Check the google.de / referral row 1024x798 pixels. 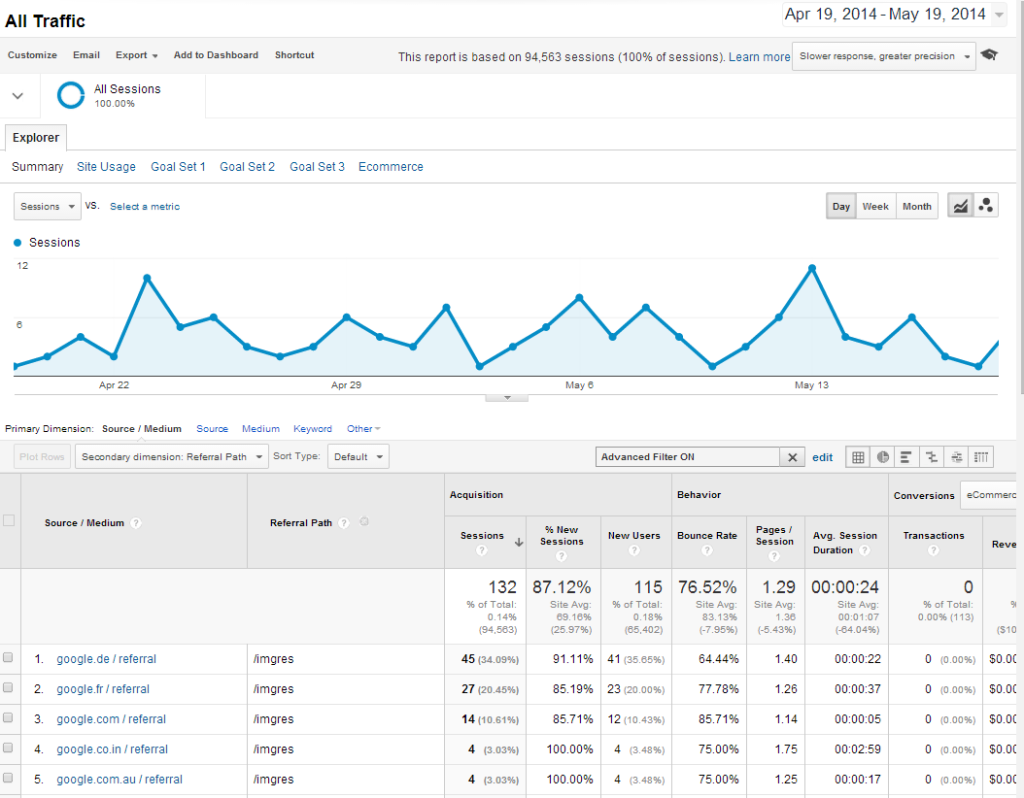point(8,658)
